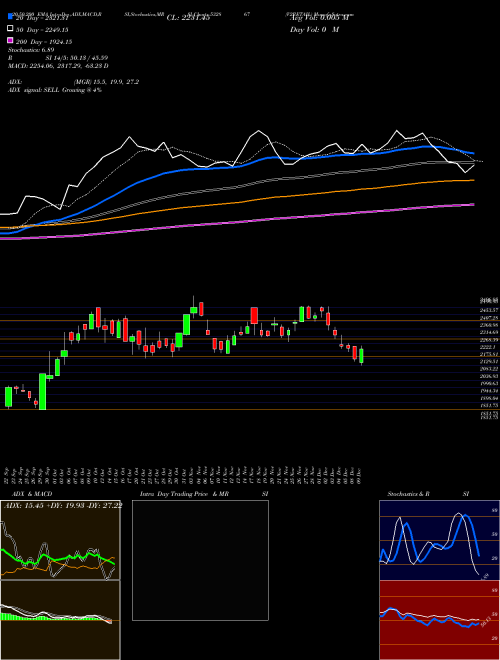
Task: Open the blue Stochastics chart panel
Action: (x=439, y=540)
